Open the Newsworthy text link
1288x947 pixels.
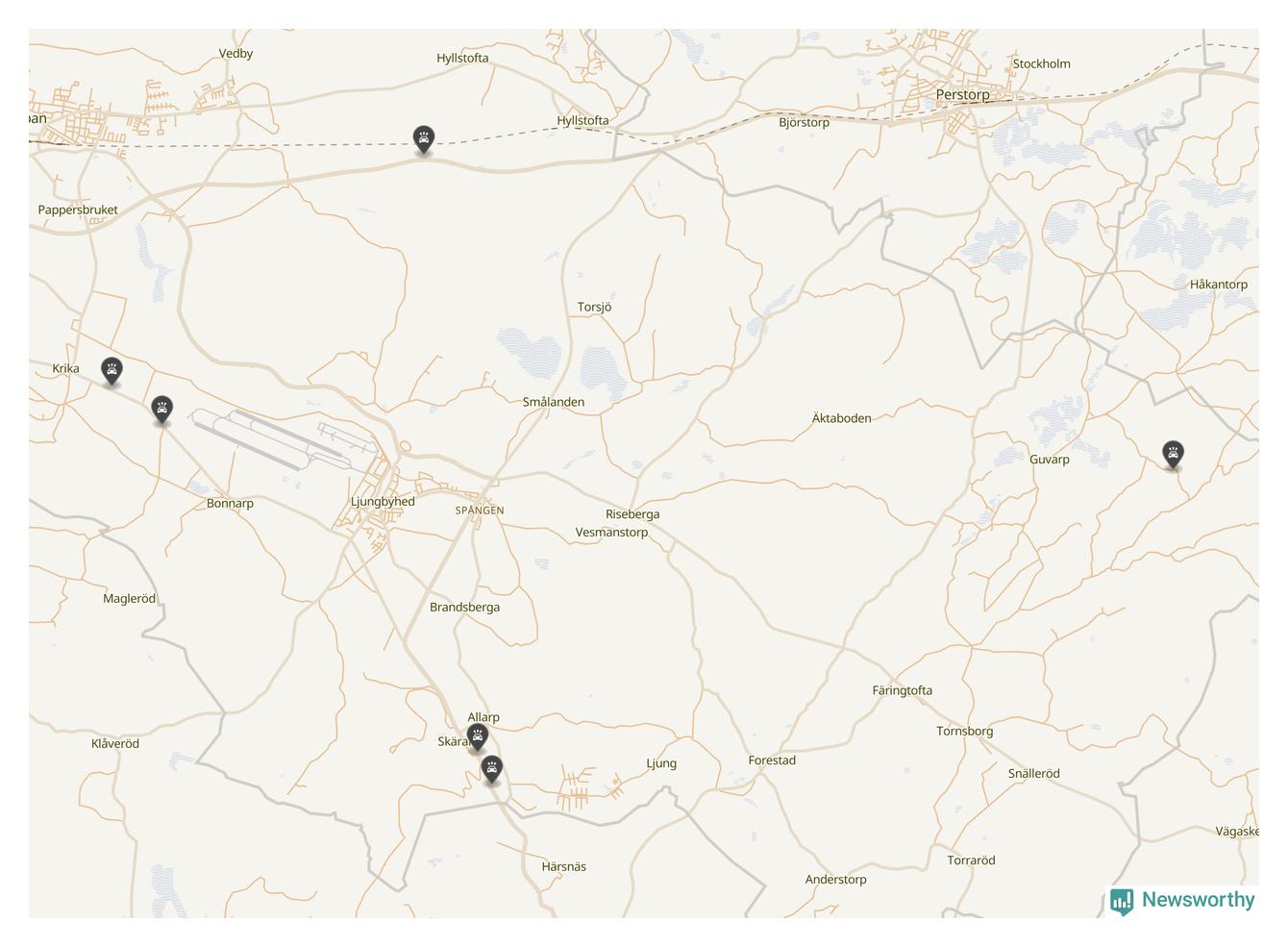(x=1198, y=900)
